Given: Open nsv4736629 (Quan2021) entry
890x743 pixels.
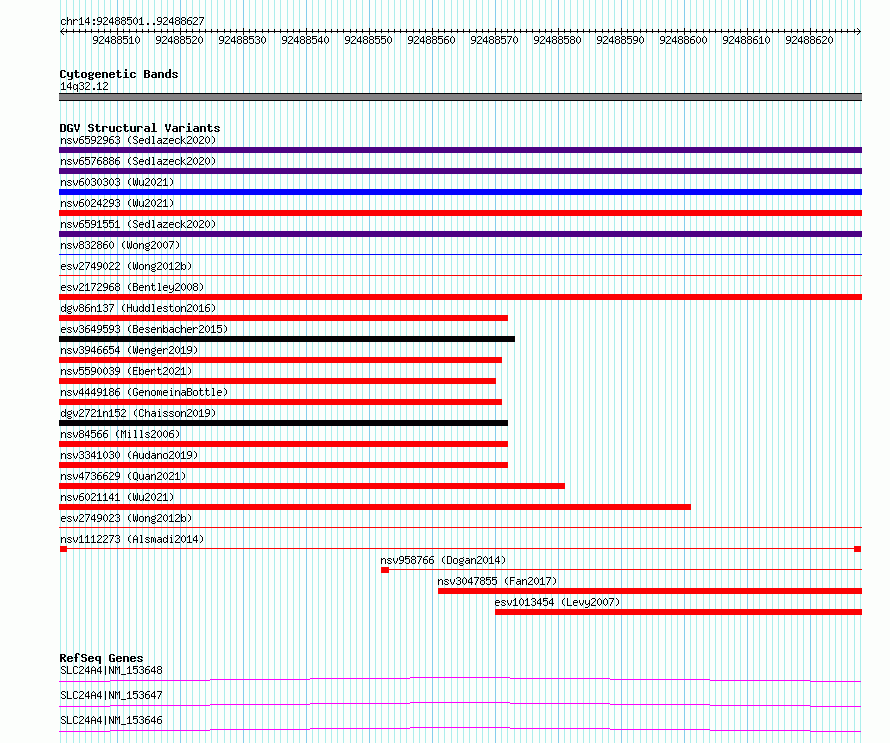Looking at the screenshot, I should [123, 476].
